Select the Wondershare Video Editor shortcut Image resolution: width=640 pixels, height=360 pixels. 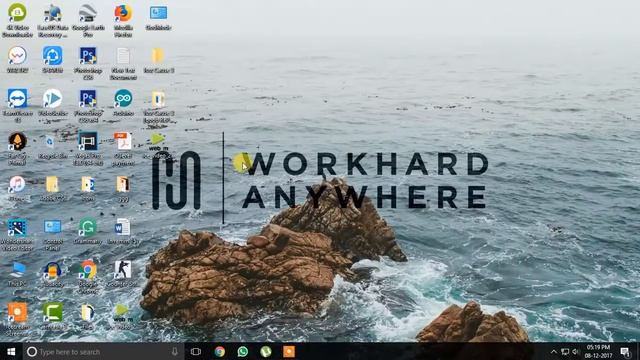(17, 234)
